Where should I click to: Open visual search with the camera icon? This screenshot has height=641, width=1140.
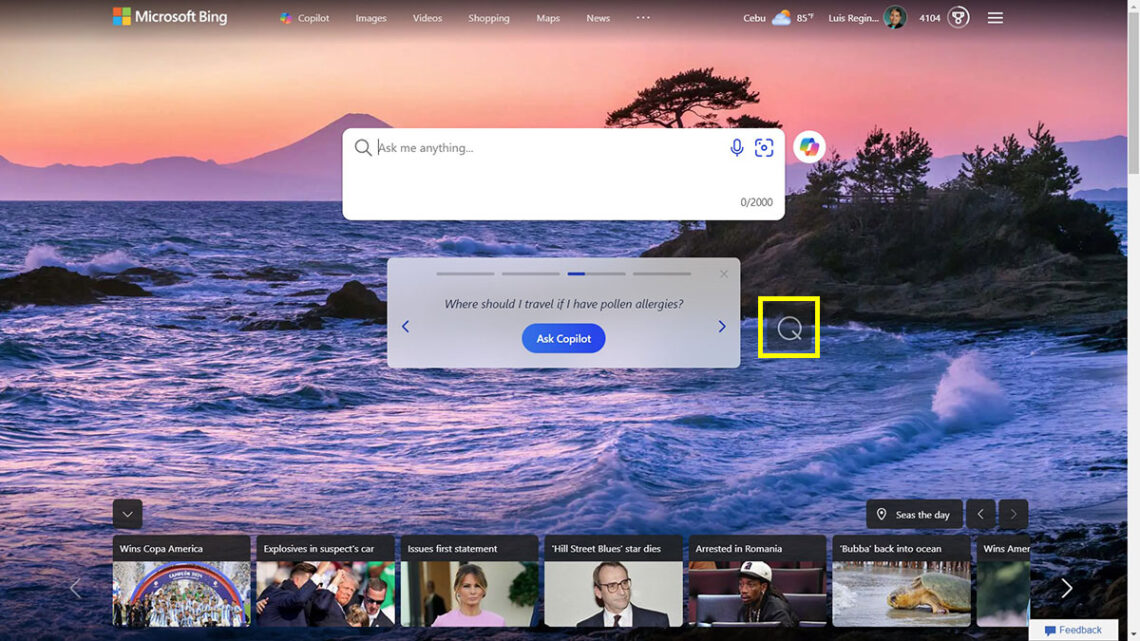pyautogui.click(x=764, y=147)
